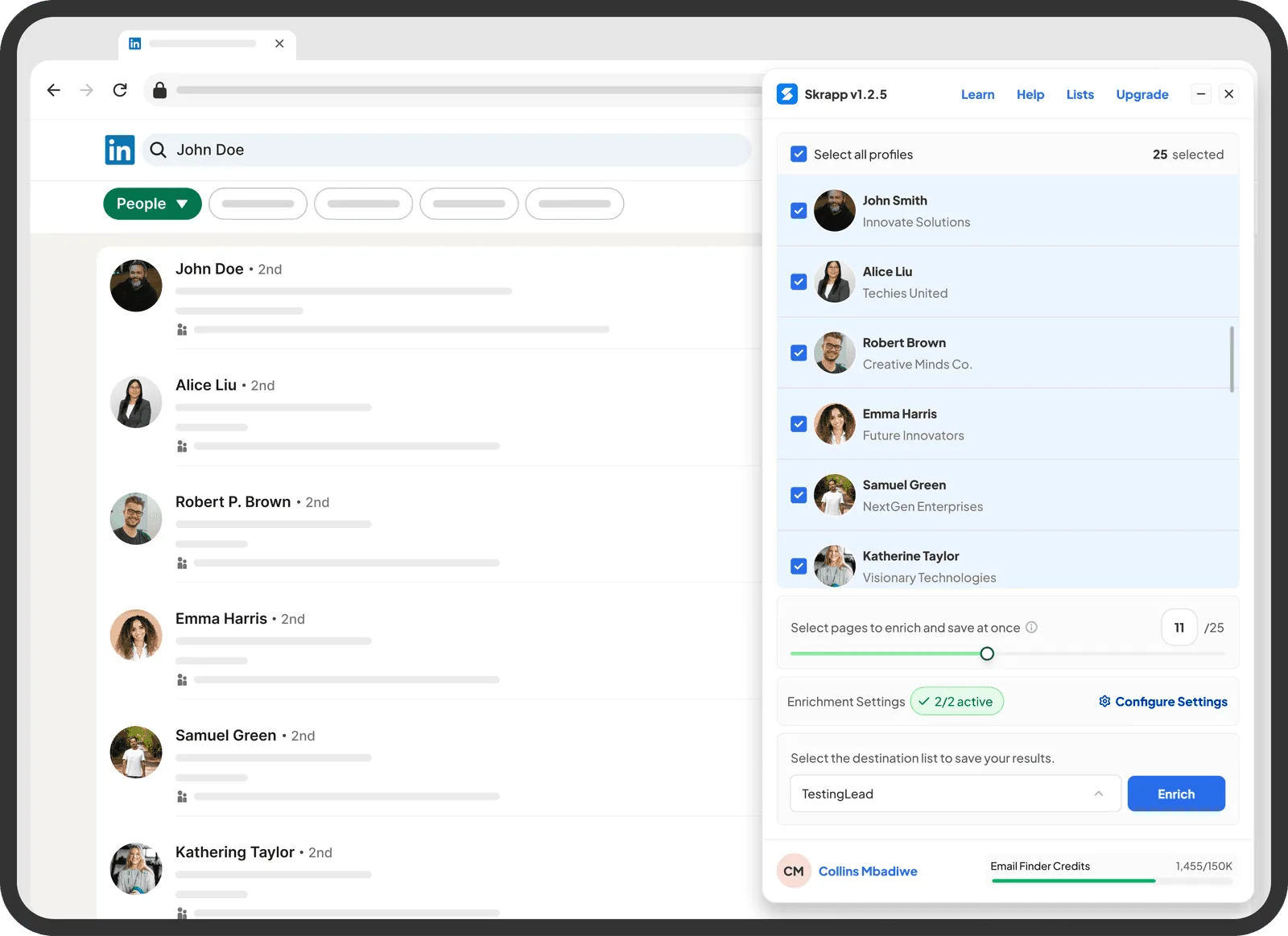Image resolution: width=1288 pixels, height=936 pixels.
Task: Click mutual connections icon under Samuel Green
Action: [x=182, y=797]
